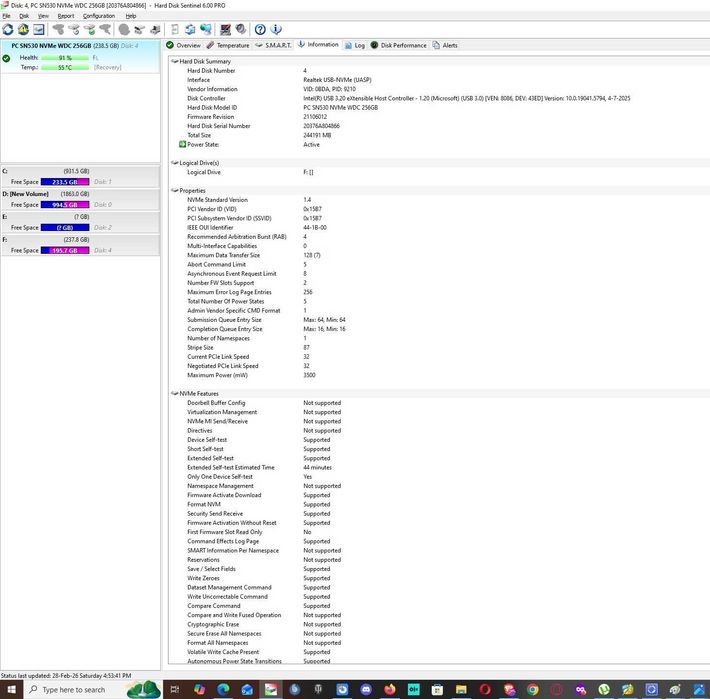Click the networked computers toolbar icon
Viewport: 710px width, 699px height.
point(206,30)
